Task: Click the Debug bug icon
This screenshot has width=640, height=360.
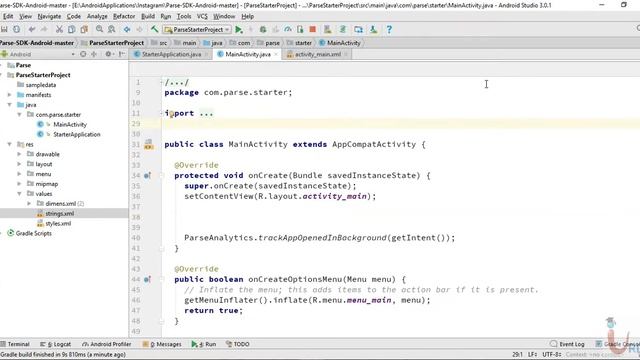Action: pyautogui.click(x=263, y=29)
